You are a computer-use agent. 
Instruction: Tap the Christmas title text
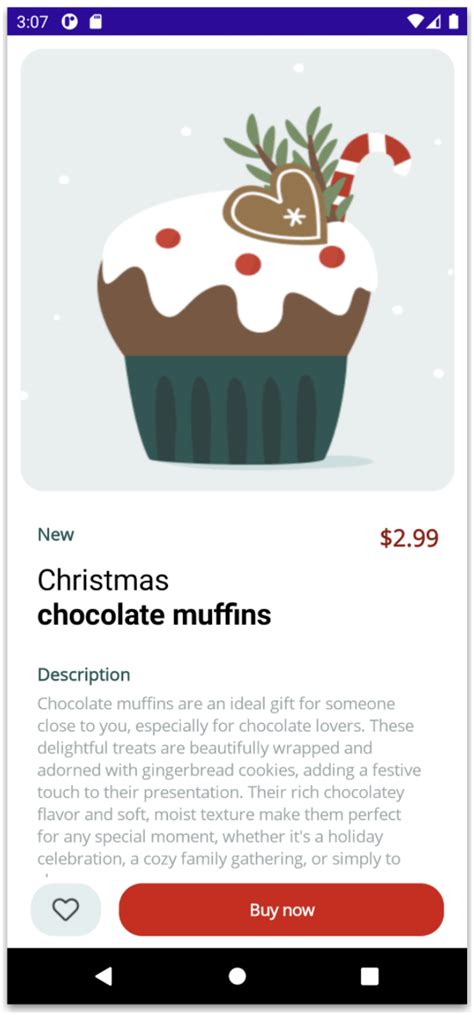[x=103, y=580]
